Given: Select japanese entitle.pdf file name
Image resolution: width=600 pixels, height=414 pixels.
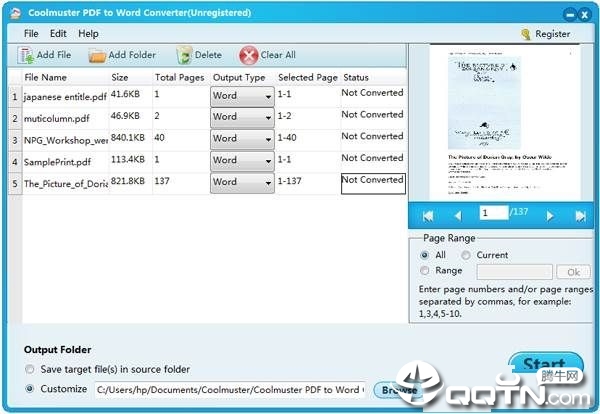Looking at the screenshot, I should [65, 97].
